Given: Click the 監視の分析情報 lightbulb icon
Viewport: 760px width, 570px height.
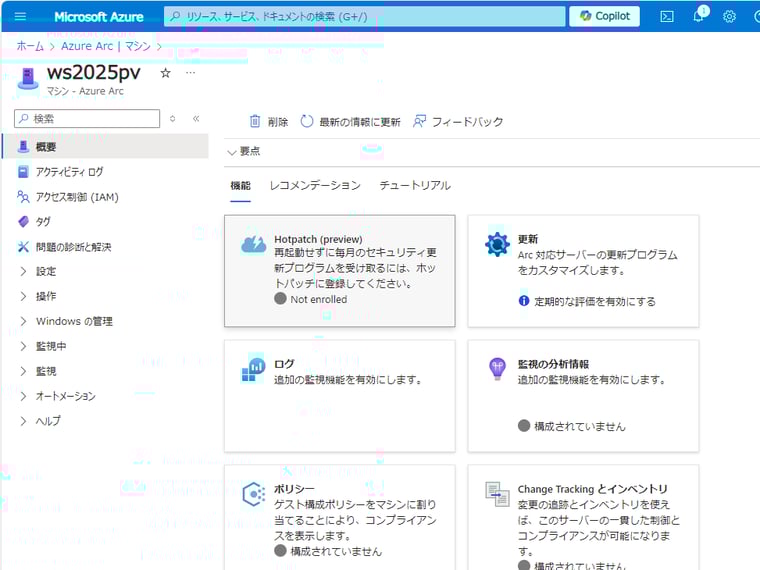Looking at the screenshot, I should click(x=497, y=369).
